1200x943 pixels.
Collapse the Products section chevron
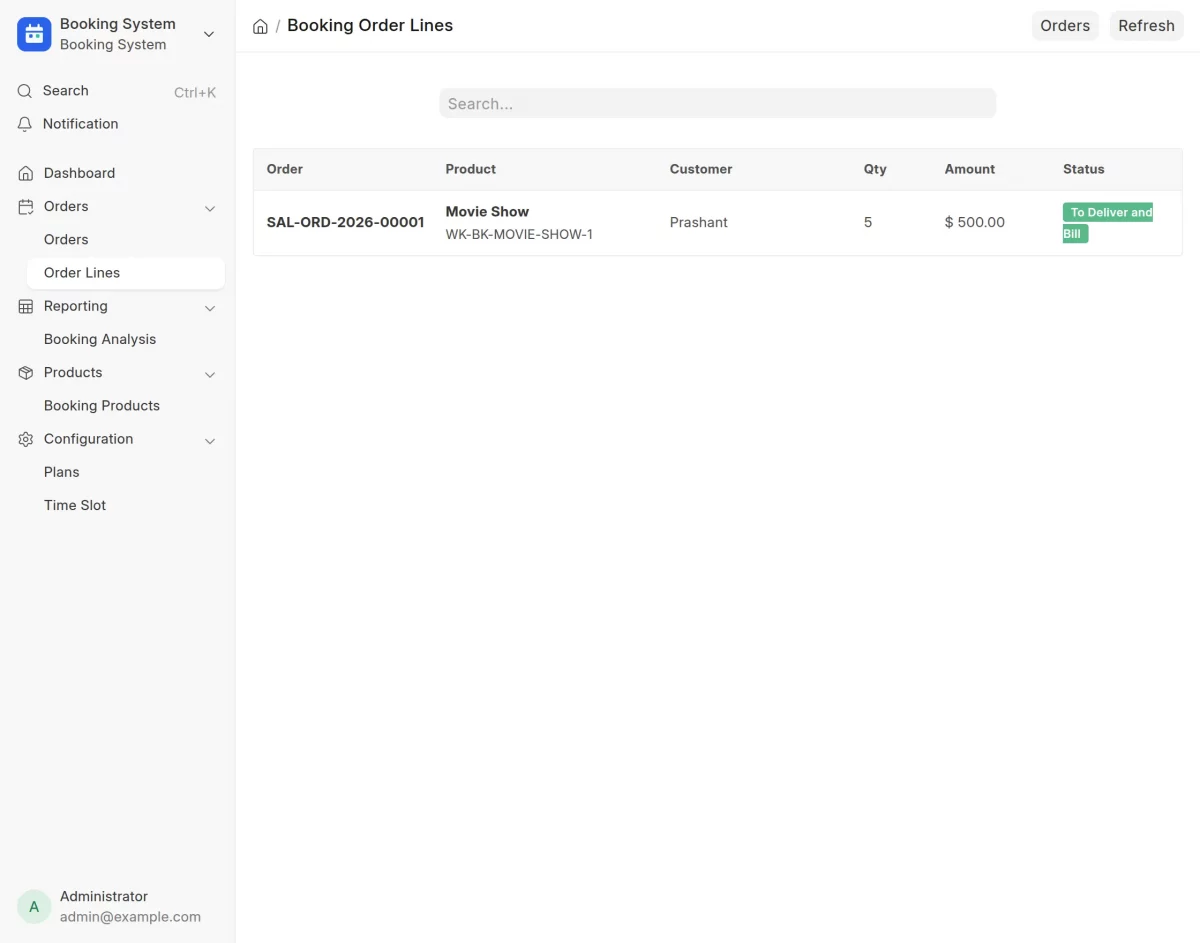(210, 374)
